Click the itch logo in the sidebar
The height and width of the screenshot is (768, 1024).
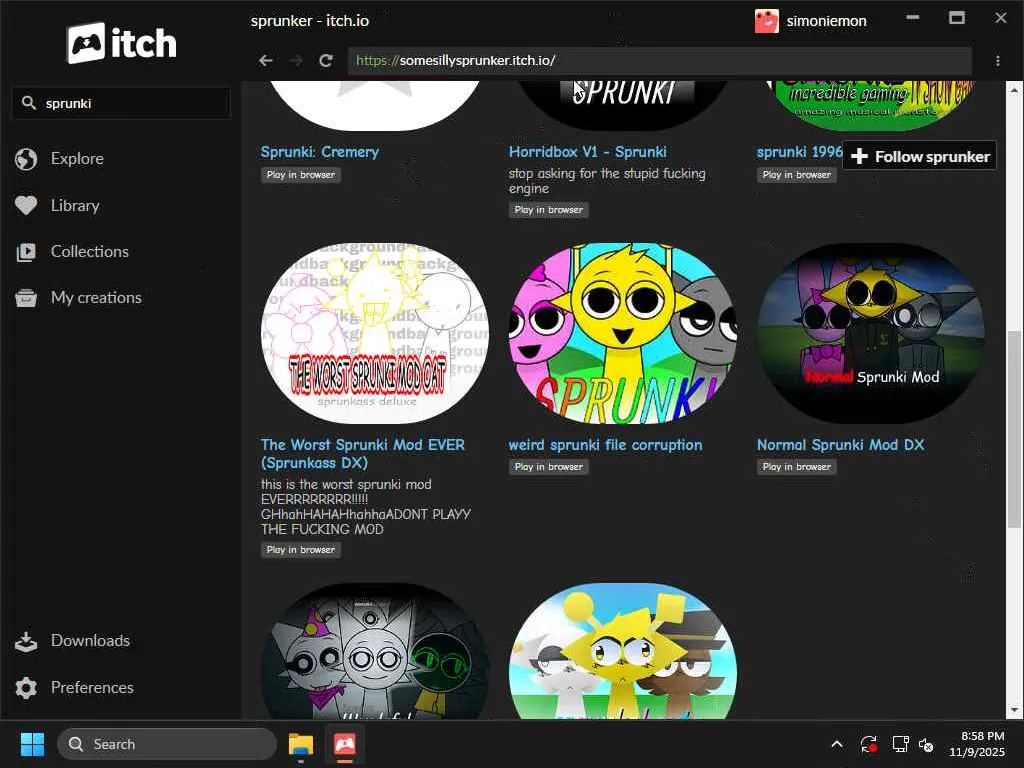coord(121,43)
